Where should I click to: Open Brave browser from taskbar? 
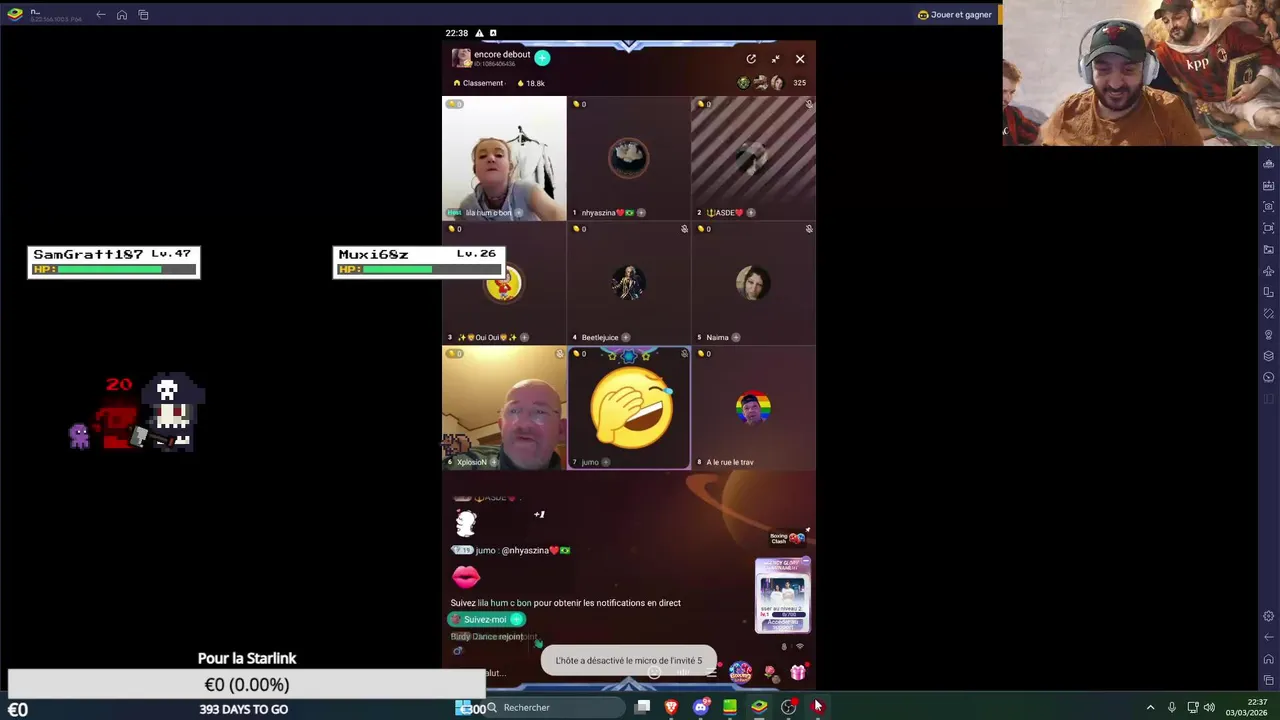coord(671,707)
